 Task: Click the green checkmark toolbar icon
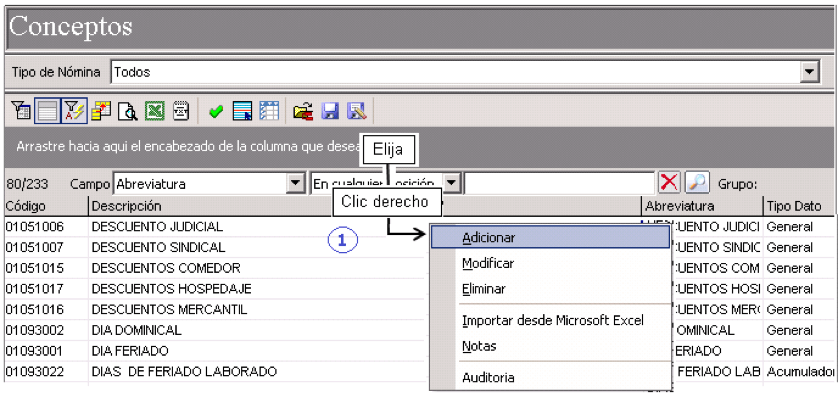point(216,112)
